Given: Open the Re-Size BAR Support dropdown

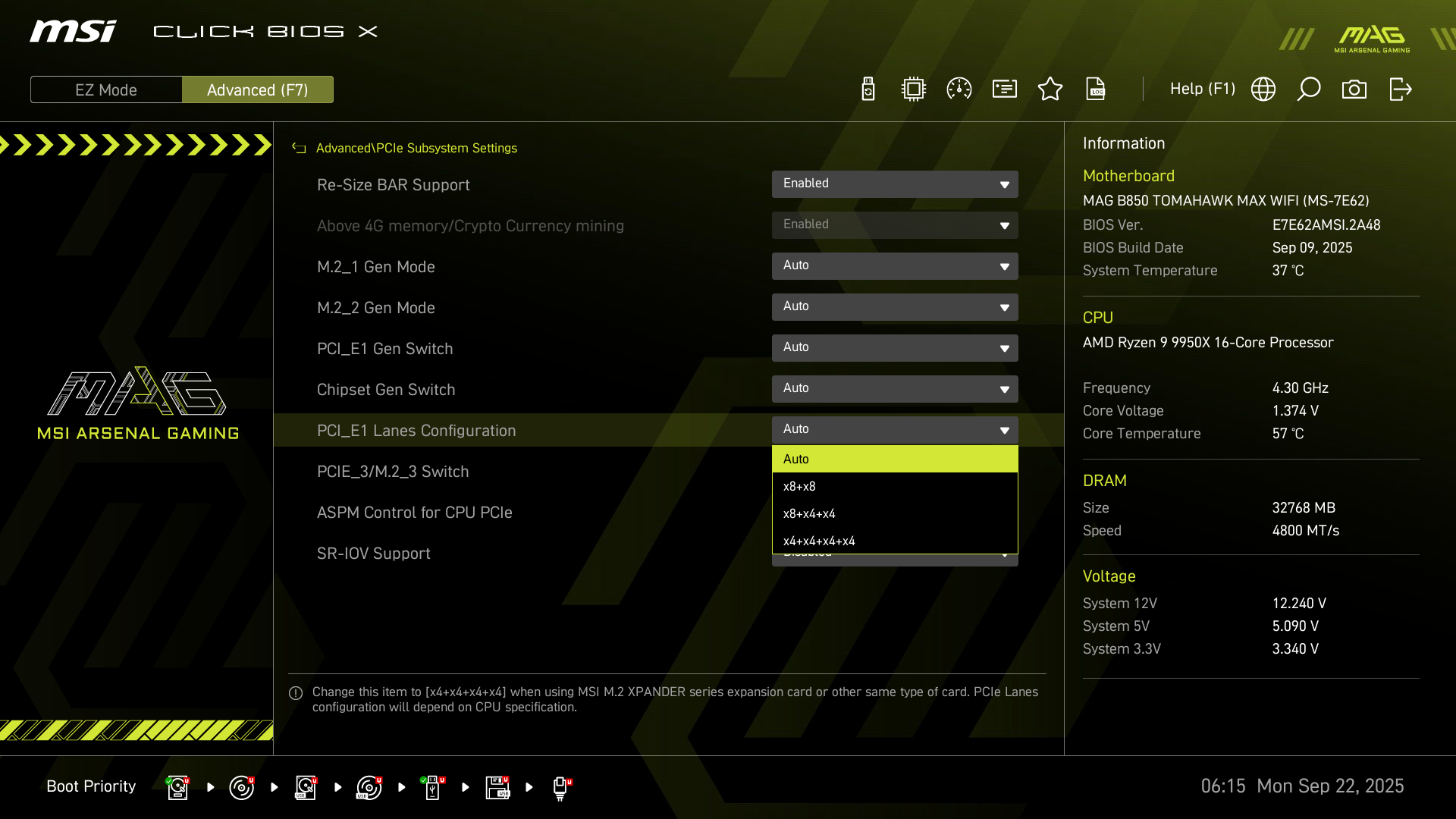Looking at the screenshot, I should pyautogui.click(x=895, y=184).
